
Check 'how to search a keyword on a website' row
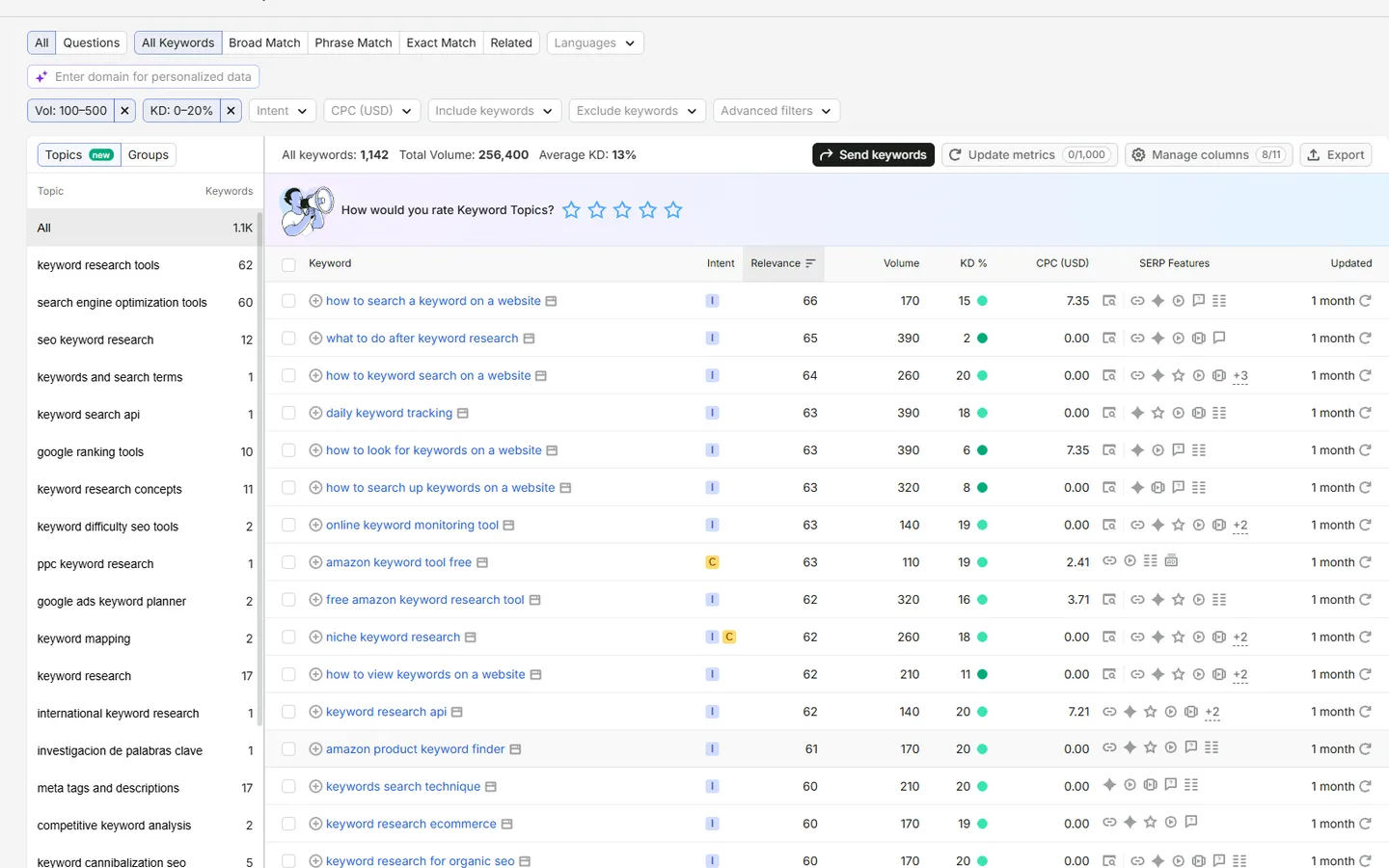click(x=288, y=301)
